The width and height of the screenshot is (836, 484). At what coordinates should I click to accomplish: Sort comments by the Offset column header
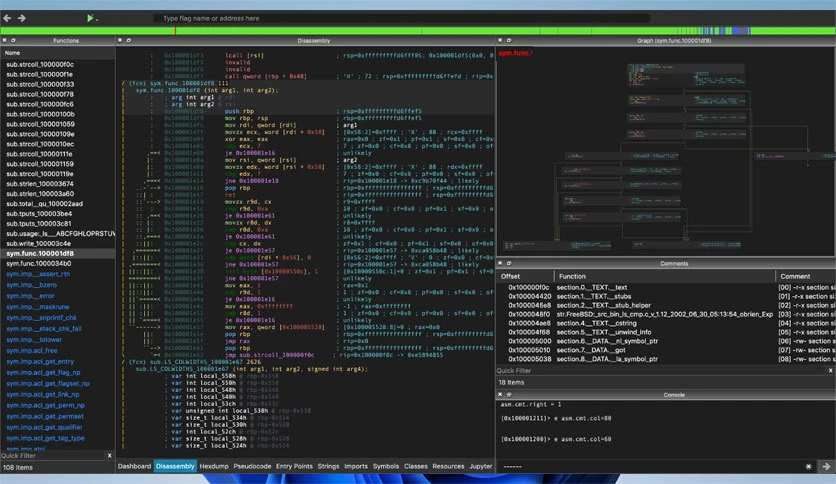pyautogui.click(x=525, y=276)
